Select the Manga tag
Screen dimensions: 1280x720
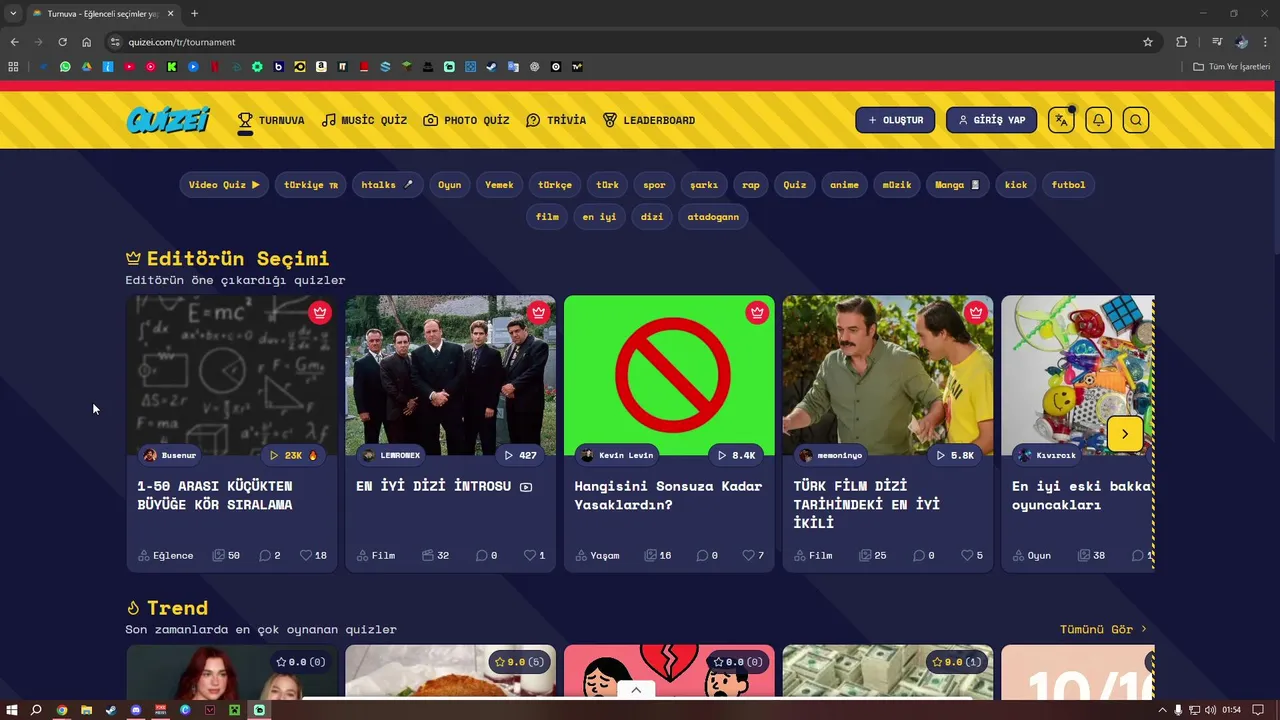[957, 184]
